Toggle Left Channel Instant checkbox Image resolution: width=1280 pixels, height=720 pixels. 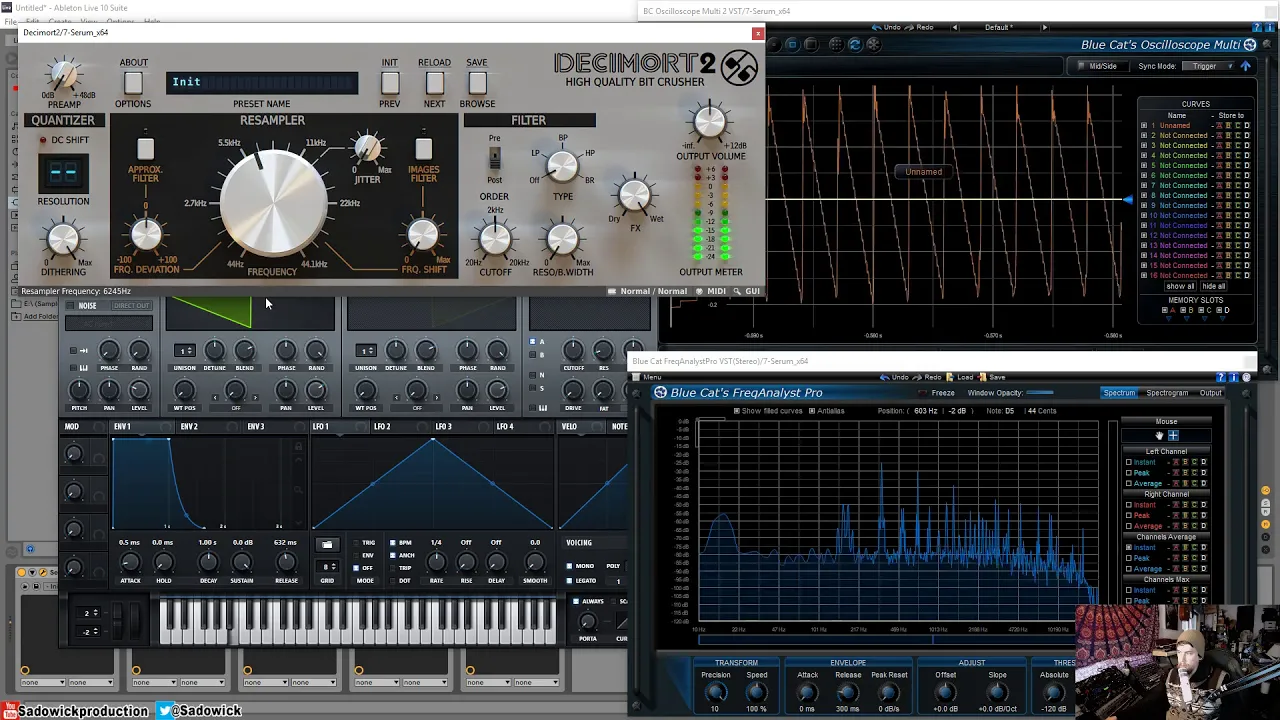point(1129,462)
